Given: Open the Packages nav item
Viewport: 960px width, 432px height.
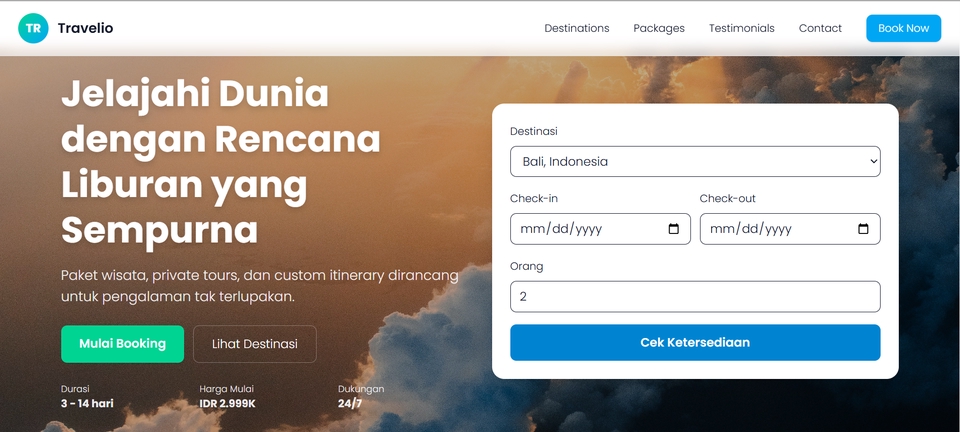Looking at the screenshot, I should click(659, 28).
